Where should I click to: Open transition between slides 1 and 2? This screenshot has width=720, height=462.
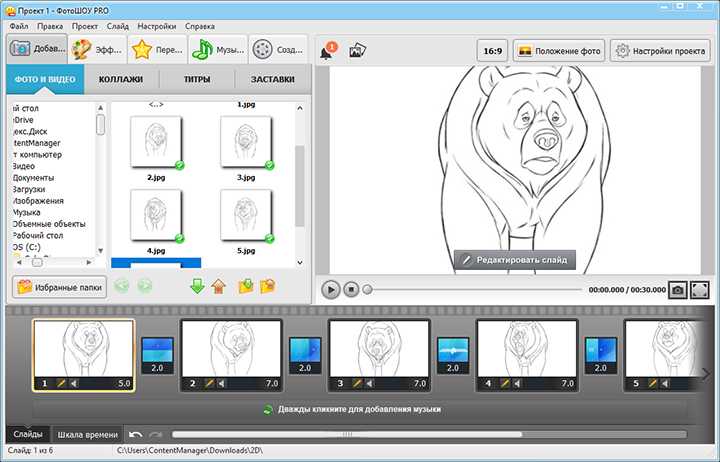tap(158, 355)
